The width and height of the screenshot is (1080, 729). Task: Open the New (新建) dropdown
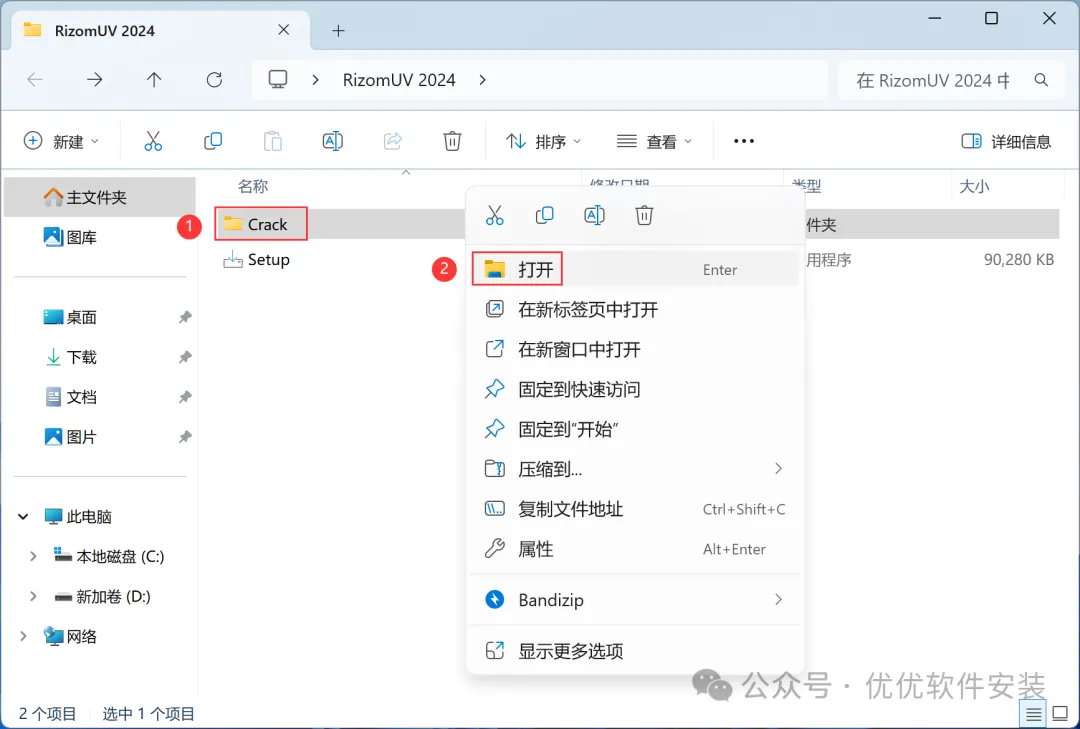(61, 141)
